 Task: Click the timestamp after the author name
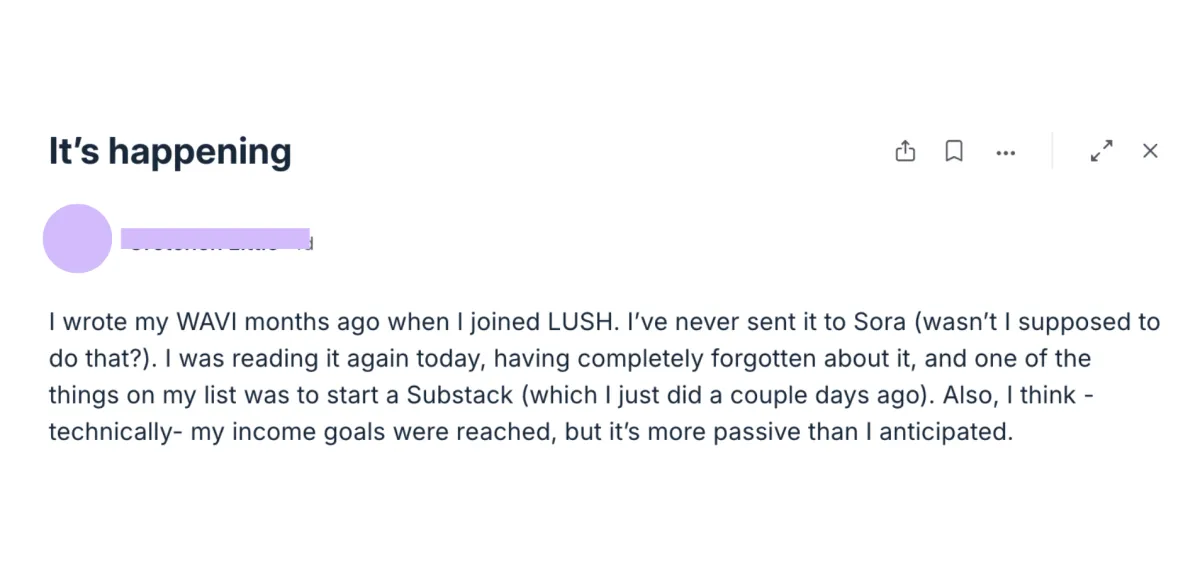(x=309, y=243)
